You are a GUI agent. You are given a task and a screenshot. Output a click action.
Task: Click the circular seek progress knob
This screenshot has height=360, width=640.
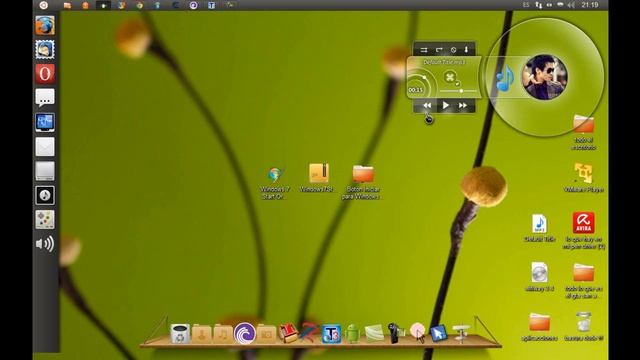point(424,77)
